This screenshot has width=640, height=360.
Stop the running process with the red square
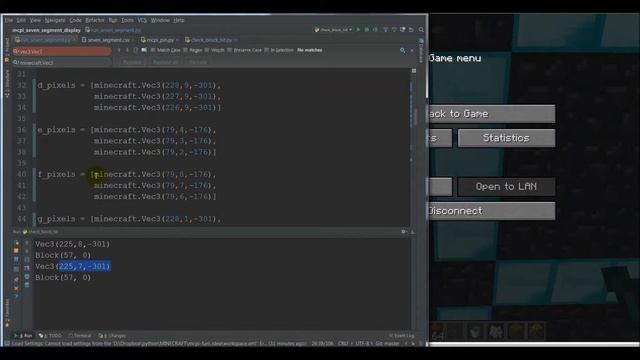coord(16,250)
